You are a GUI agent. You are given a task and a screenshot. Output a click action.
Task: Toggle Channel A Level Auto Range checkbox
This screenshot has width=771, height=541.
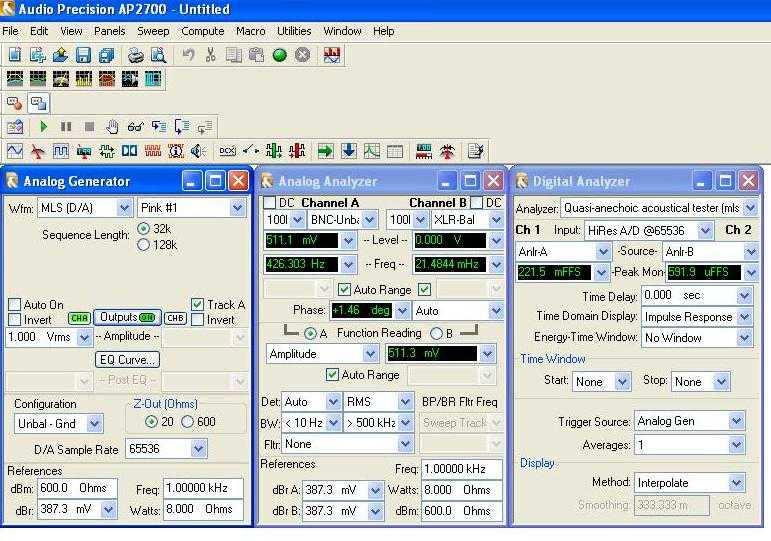[344, 290]
